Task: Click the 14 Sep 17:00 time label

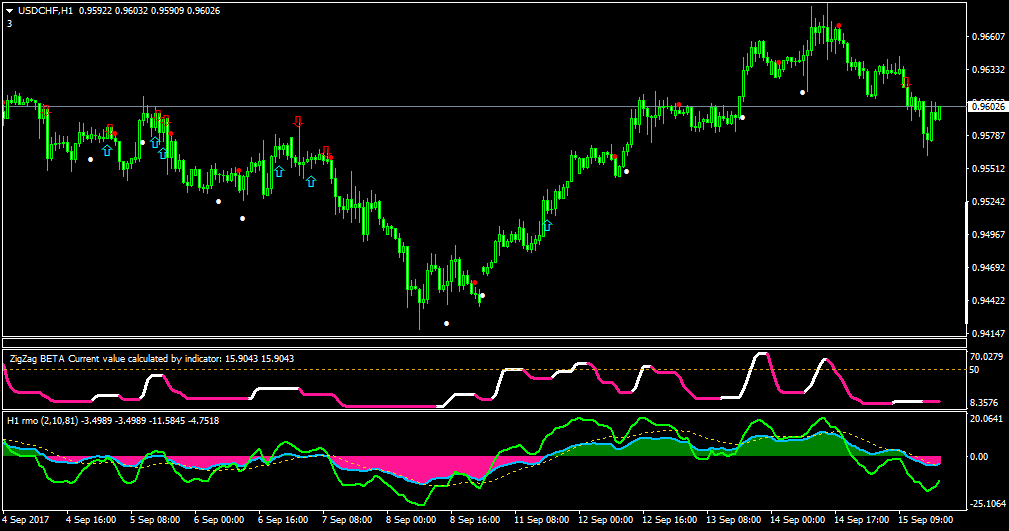Action: (862, 519)
